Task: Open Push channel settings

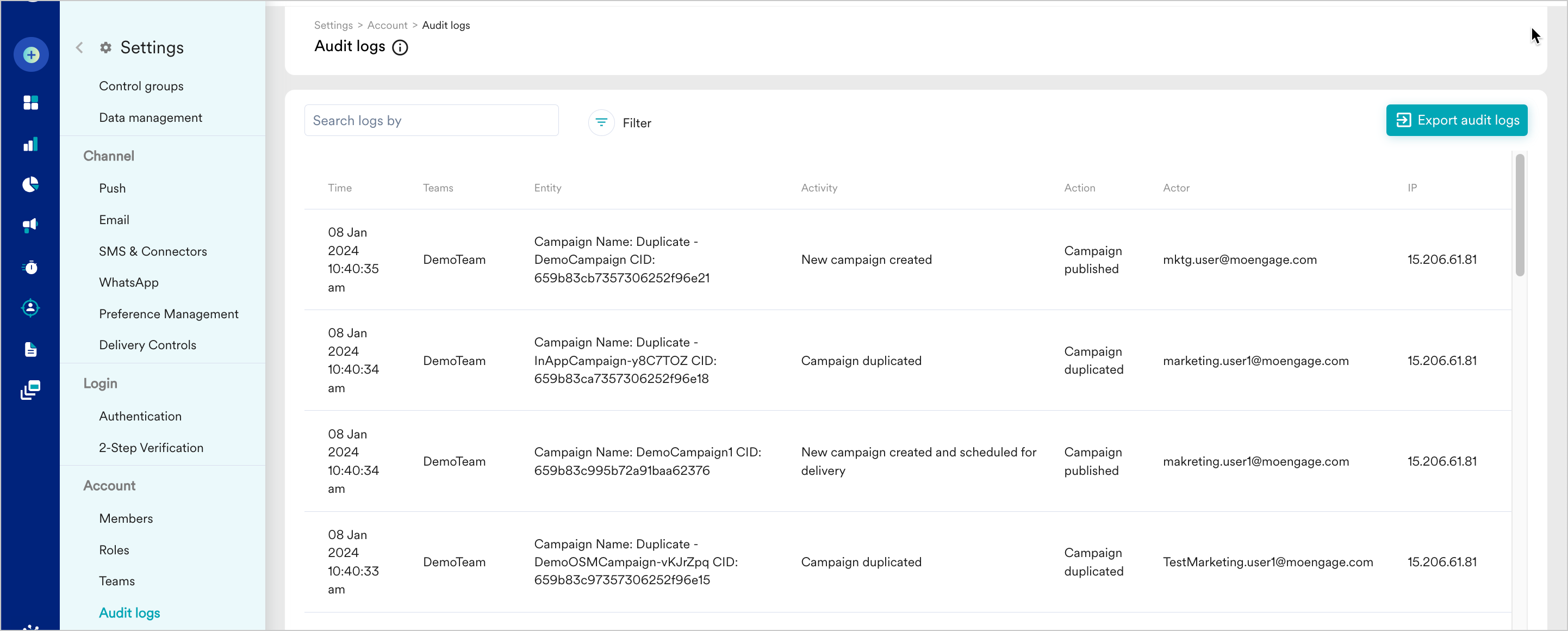Action: tap(112, 188)
